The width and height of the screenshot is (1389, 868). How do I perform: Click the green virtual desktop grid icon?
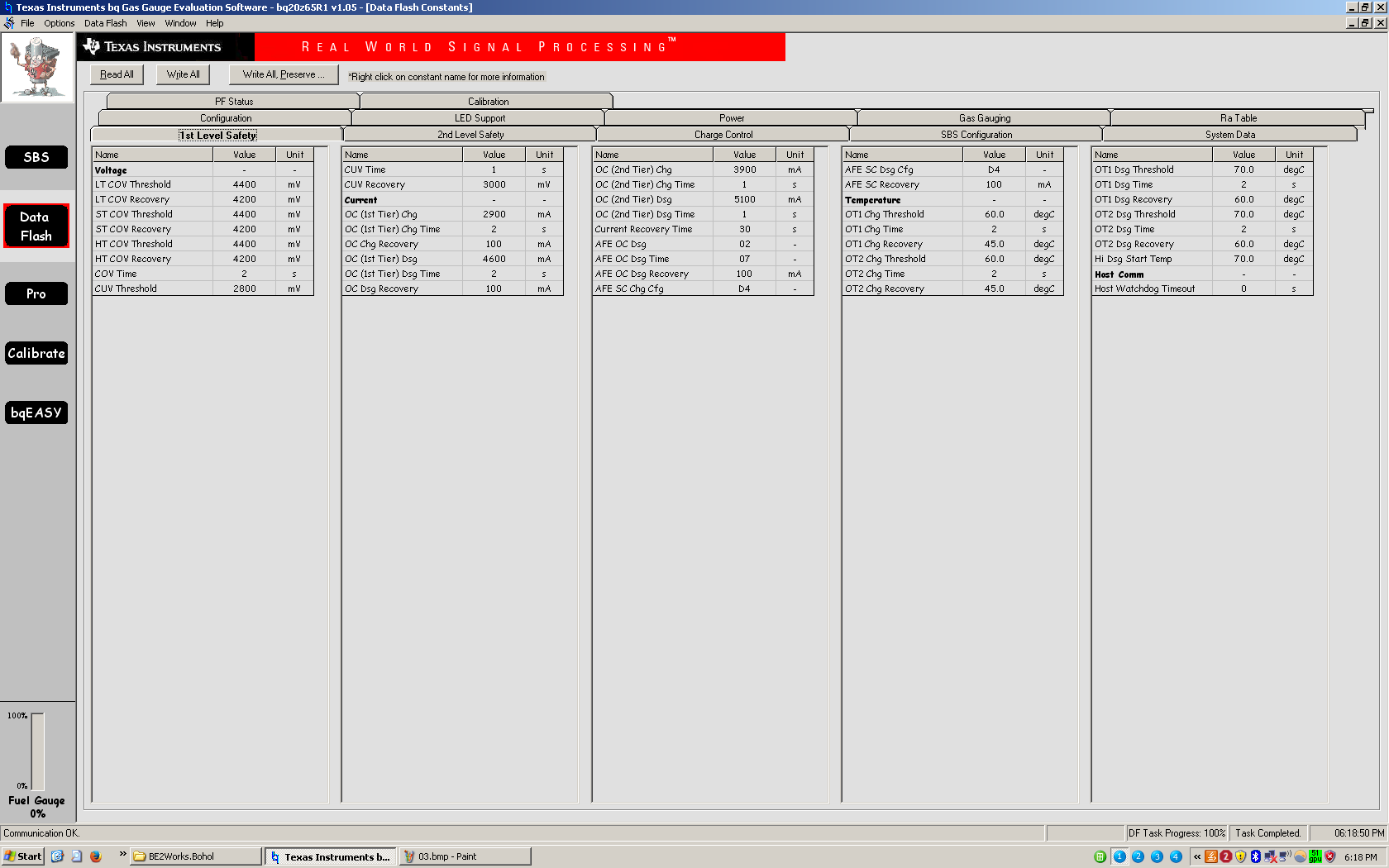(1100, 856)
